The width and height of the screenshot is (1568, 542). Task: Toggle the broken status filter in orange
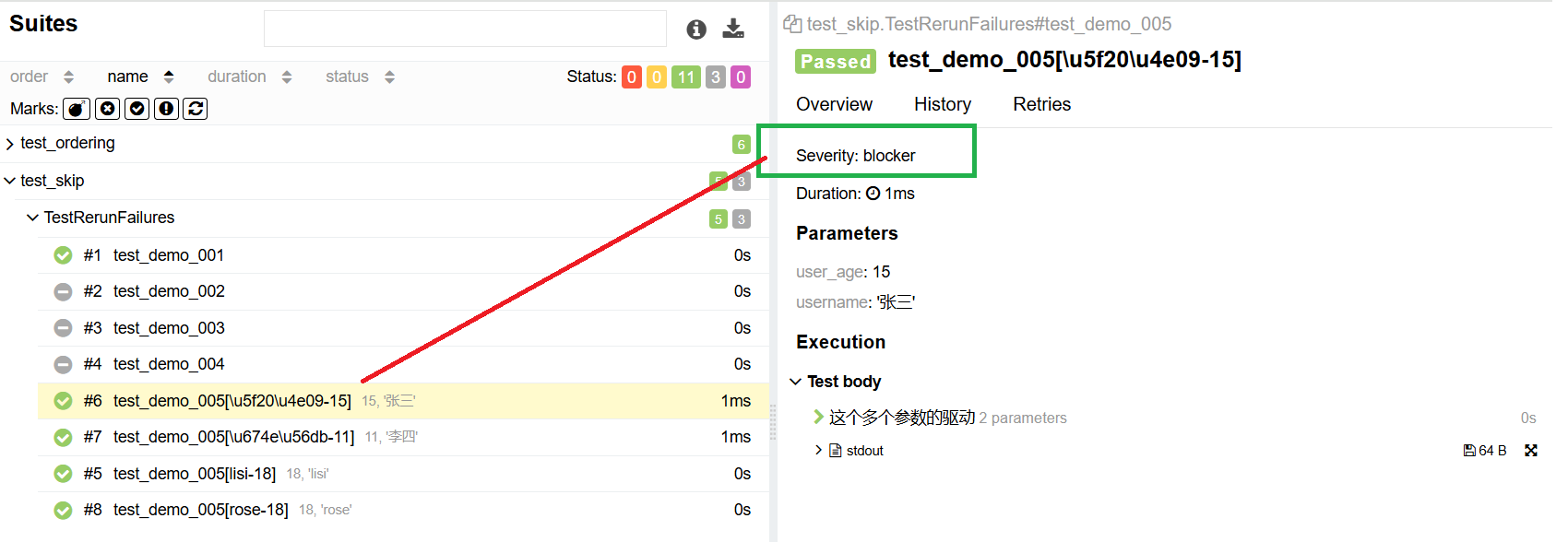(x=657, y=77)
